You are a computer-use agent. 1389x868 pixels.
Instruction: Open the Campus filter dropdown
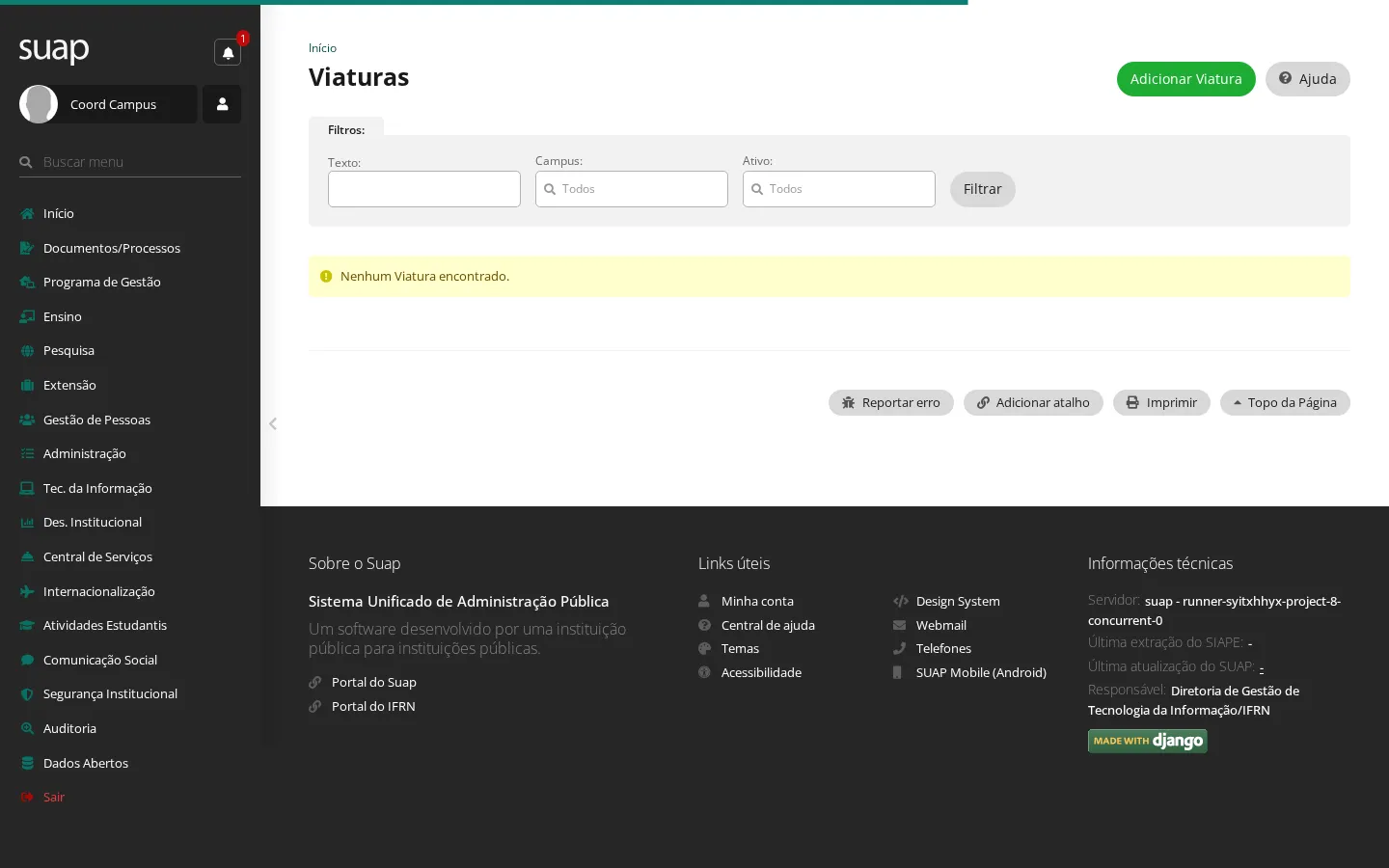(x=632, y=189)
